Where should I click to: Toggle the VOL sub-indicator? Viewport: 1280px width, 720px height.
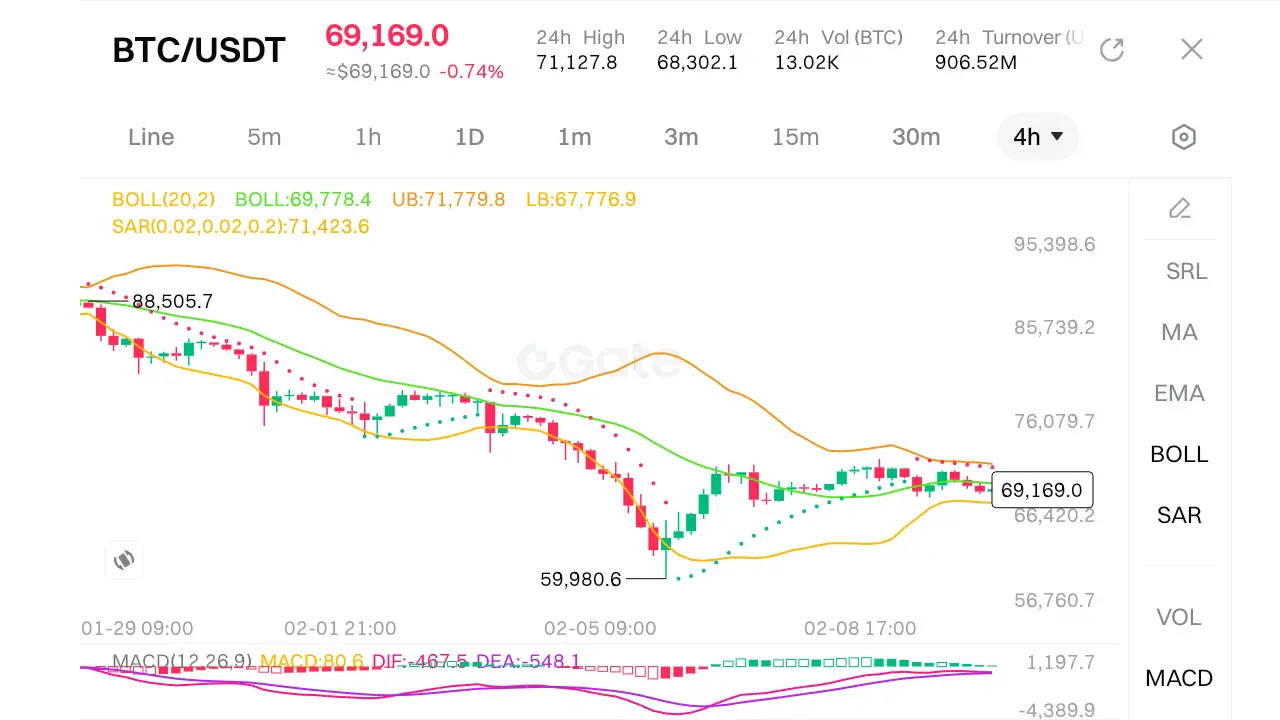click(1179, 617)
